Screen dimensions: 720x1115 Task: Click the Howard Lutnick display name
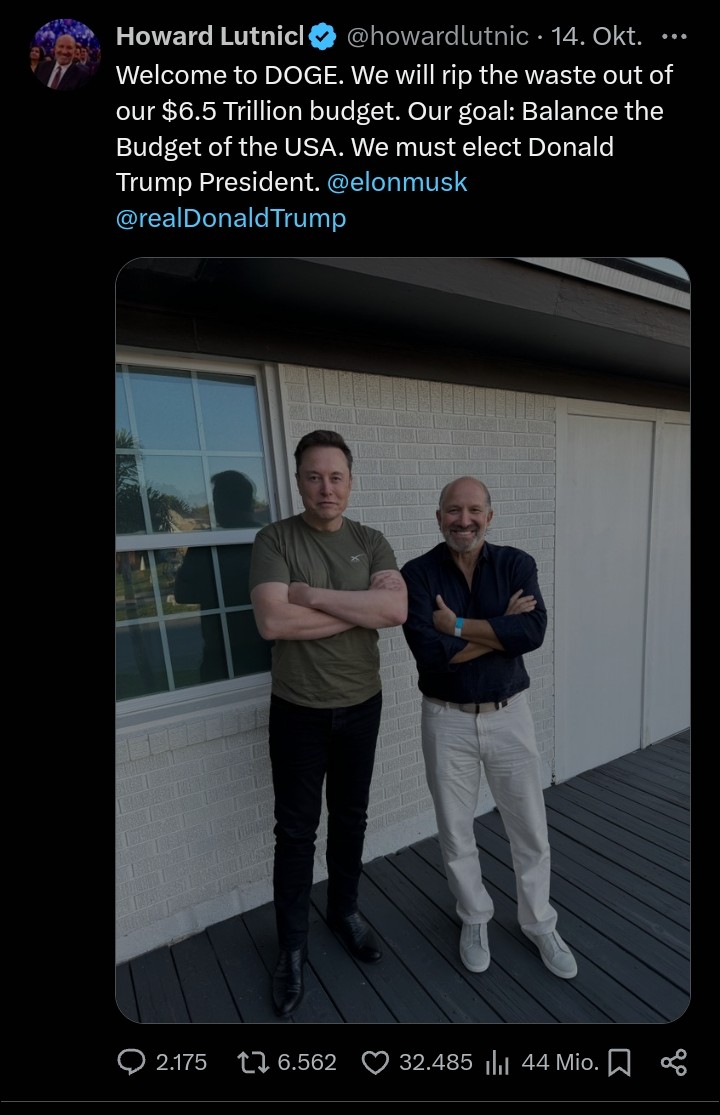210,36
